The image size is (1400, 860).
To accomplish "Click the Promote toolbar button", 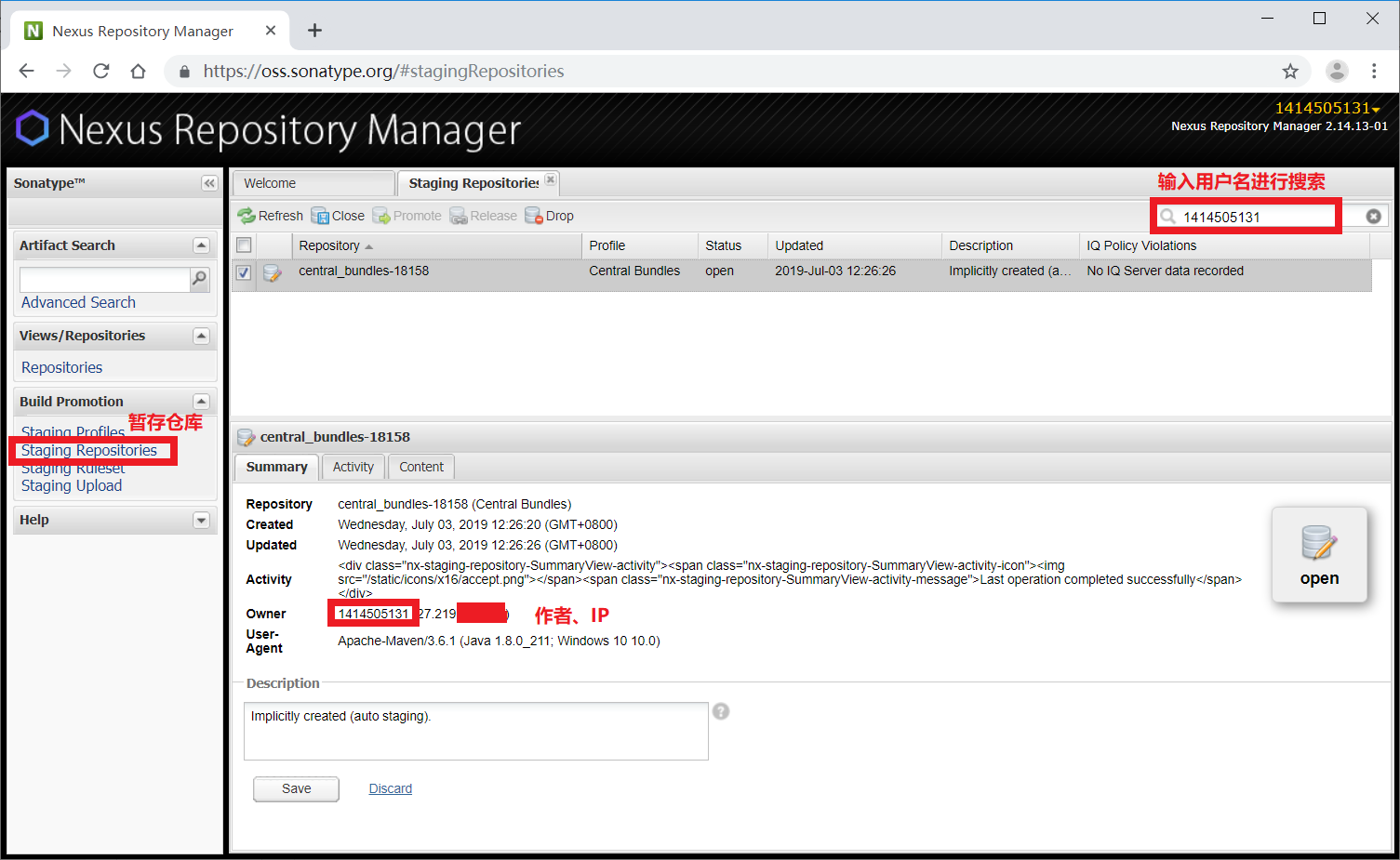I will [407, 216].
